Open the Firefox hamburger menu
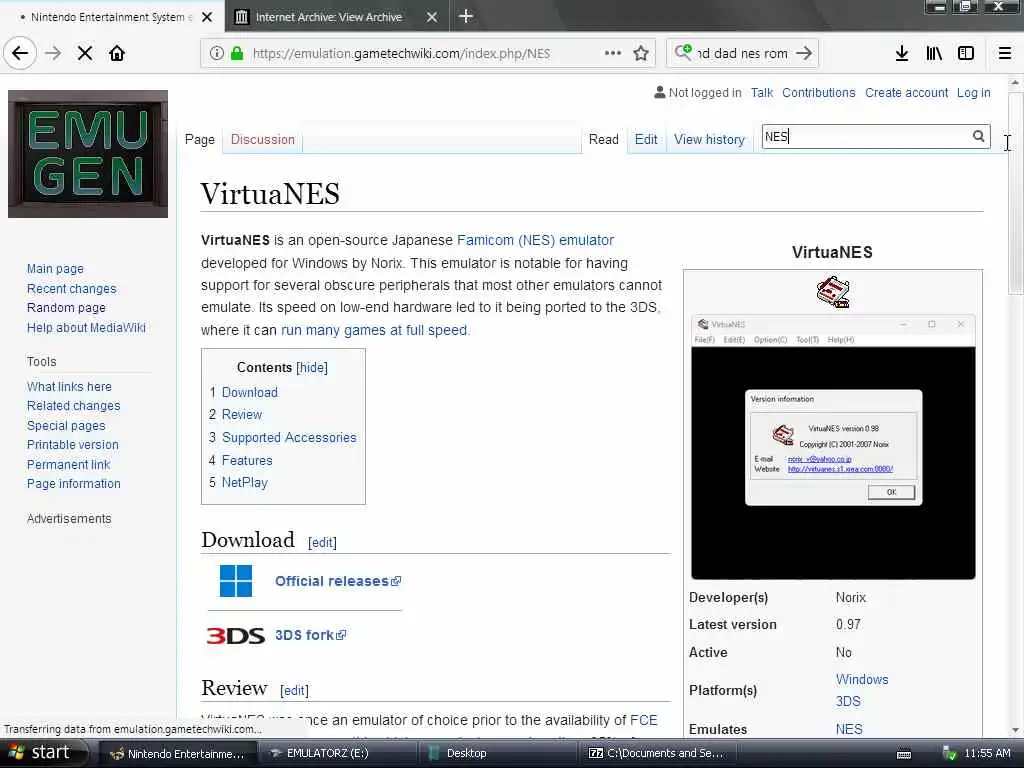 tap(1005, 54)
